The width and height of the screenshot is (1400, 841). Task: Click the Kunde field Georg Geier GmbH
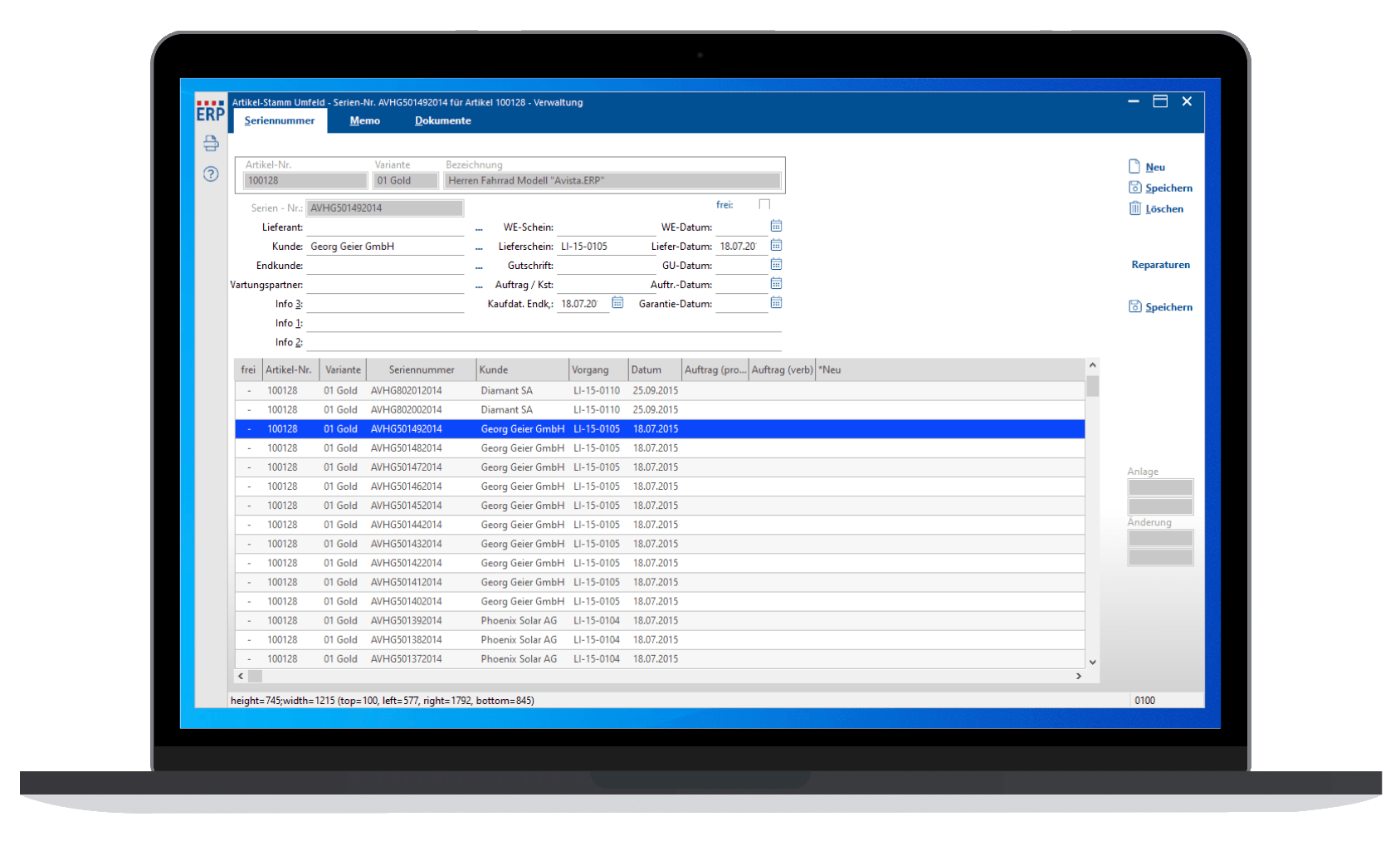[x=385, y=246]
